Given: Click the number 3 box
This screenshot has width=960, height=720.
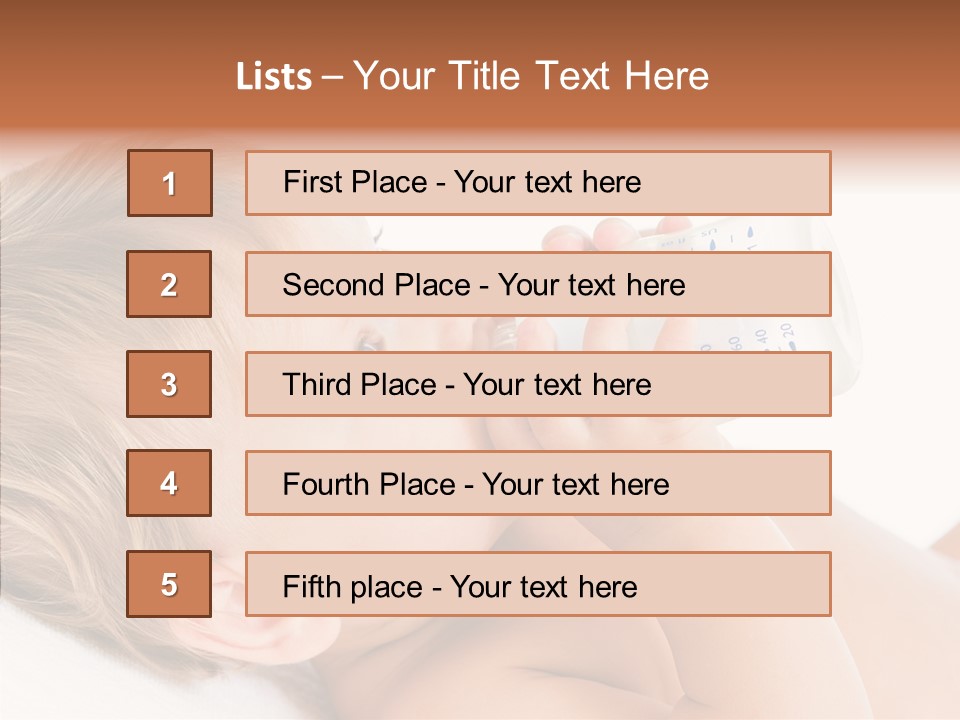Looking at the screenshot, I should coord(169,384).
